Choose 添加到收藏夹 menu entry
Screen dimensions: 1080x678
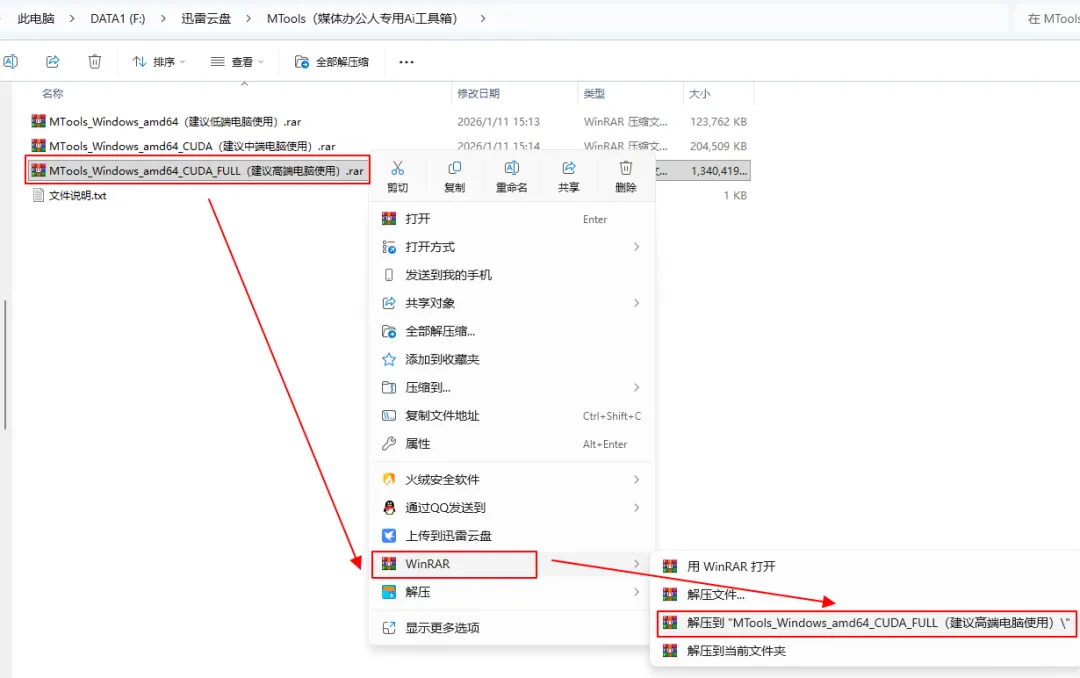[x=512, y=360]
